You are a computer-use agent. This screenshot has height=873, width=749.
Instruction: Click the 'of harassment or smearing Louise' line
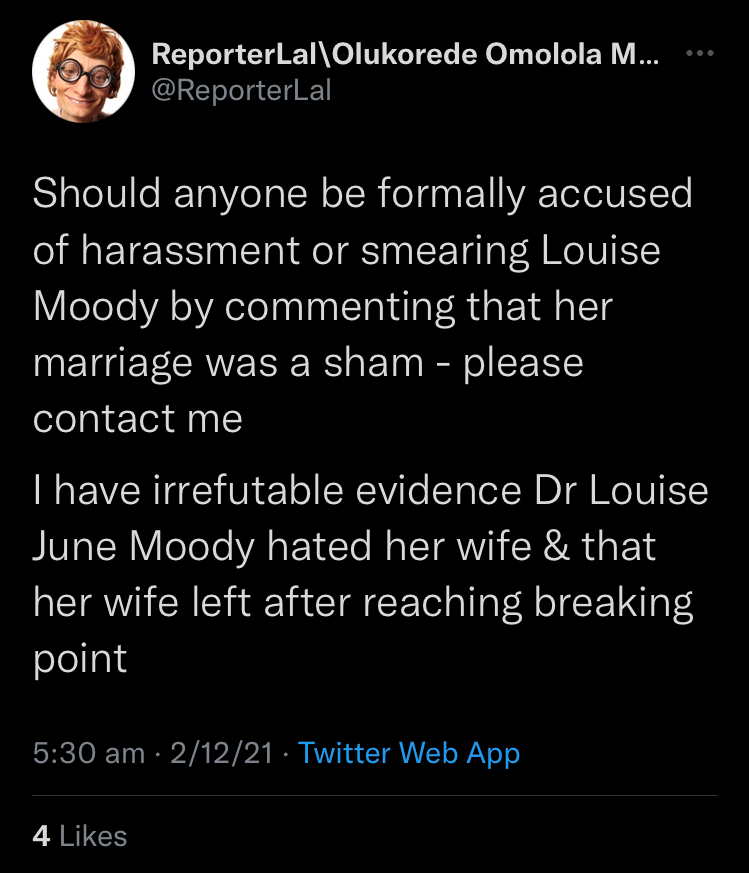pyautogui.click(x=347, y=250)
